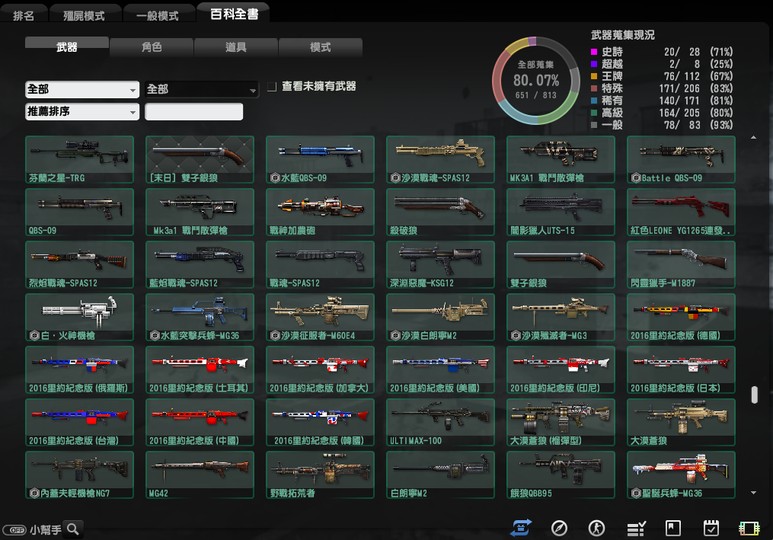Screen dimensions: 773x540
Task: Click the colorful film strip icon
Action: [x=749, y=528]
